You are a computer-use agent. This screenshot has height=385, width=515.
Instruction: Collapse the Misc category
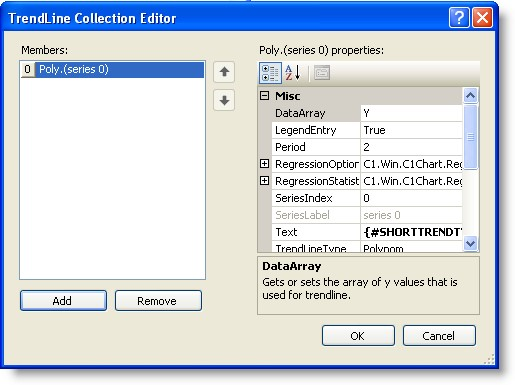(x=264, y=96)
